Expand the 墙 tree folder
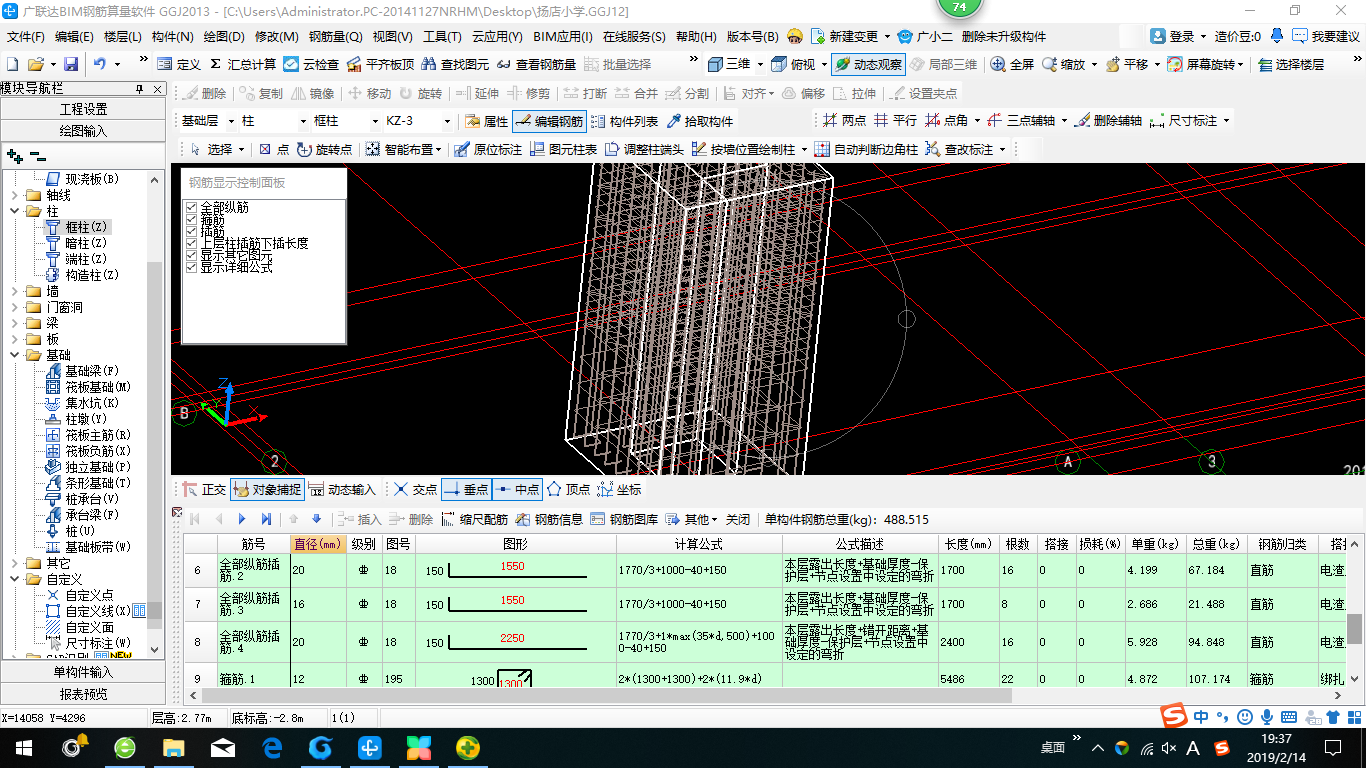 15,291
